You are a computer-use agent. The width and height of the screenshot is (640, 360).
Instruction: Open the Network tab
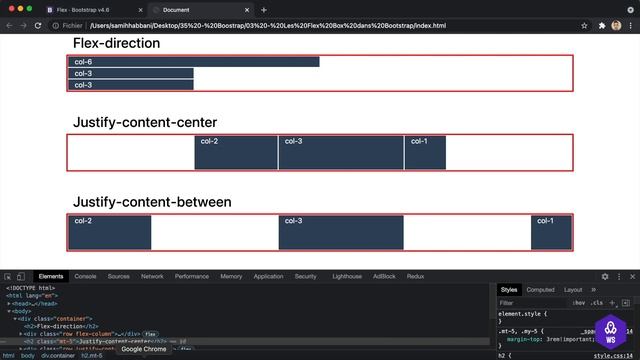pos(152,276)
